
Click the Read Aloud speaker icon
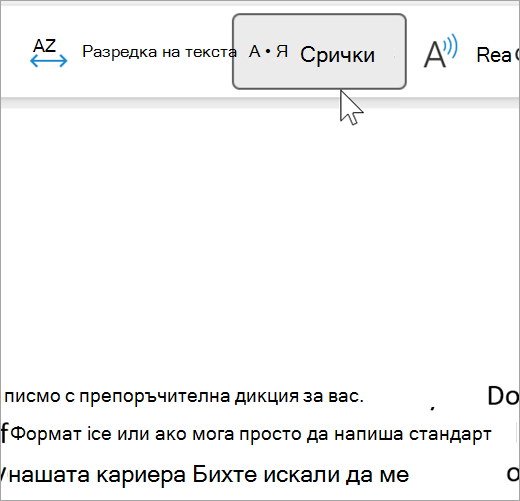tap(440, 51)
